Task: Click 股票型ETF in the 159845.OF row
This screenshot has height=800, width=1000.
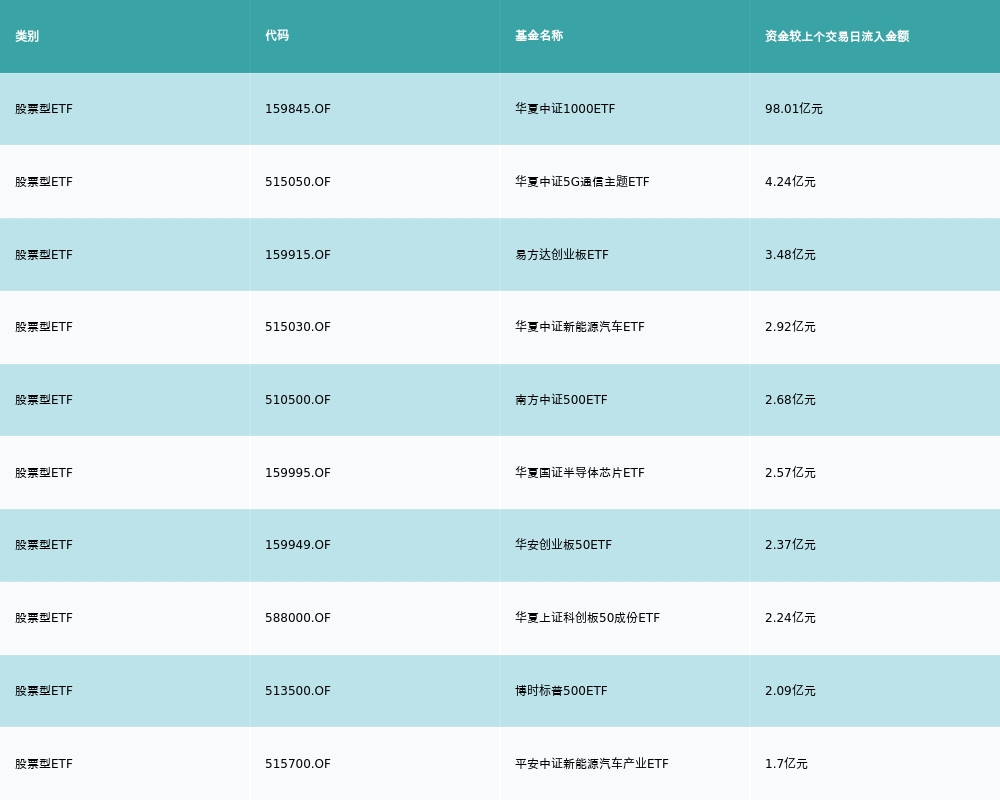Action: coord(44,109)
